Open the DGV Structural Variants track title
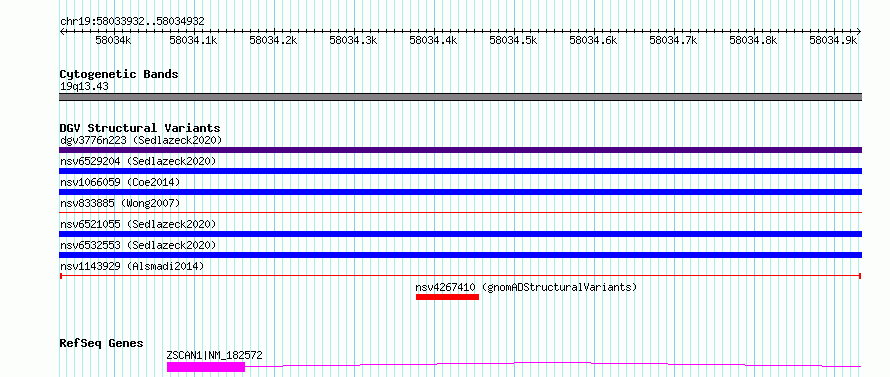 tap(140, 128)
